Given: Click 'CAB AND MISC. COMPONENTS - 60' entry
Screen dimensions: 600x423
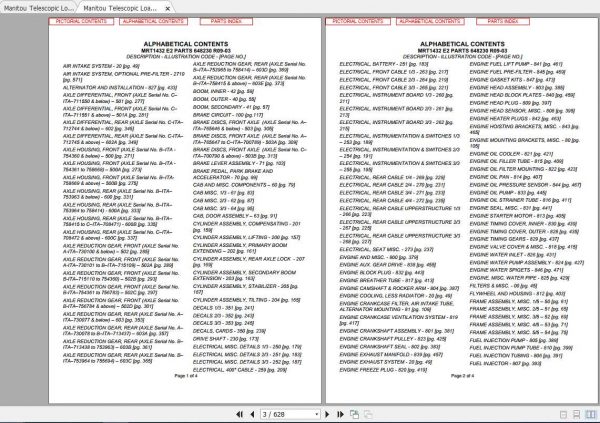Looking at the screenshot, I should click(x=244, y=185).
